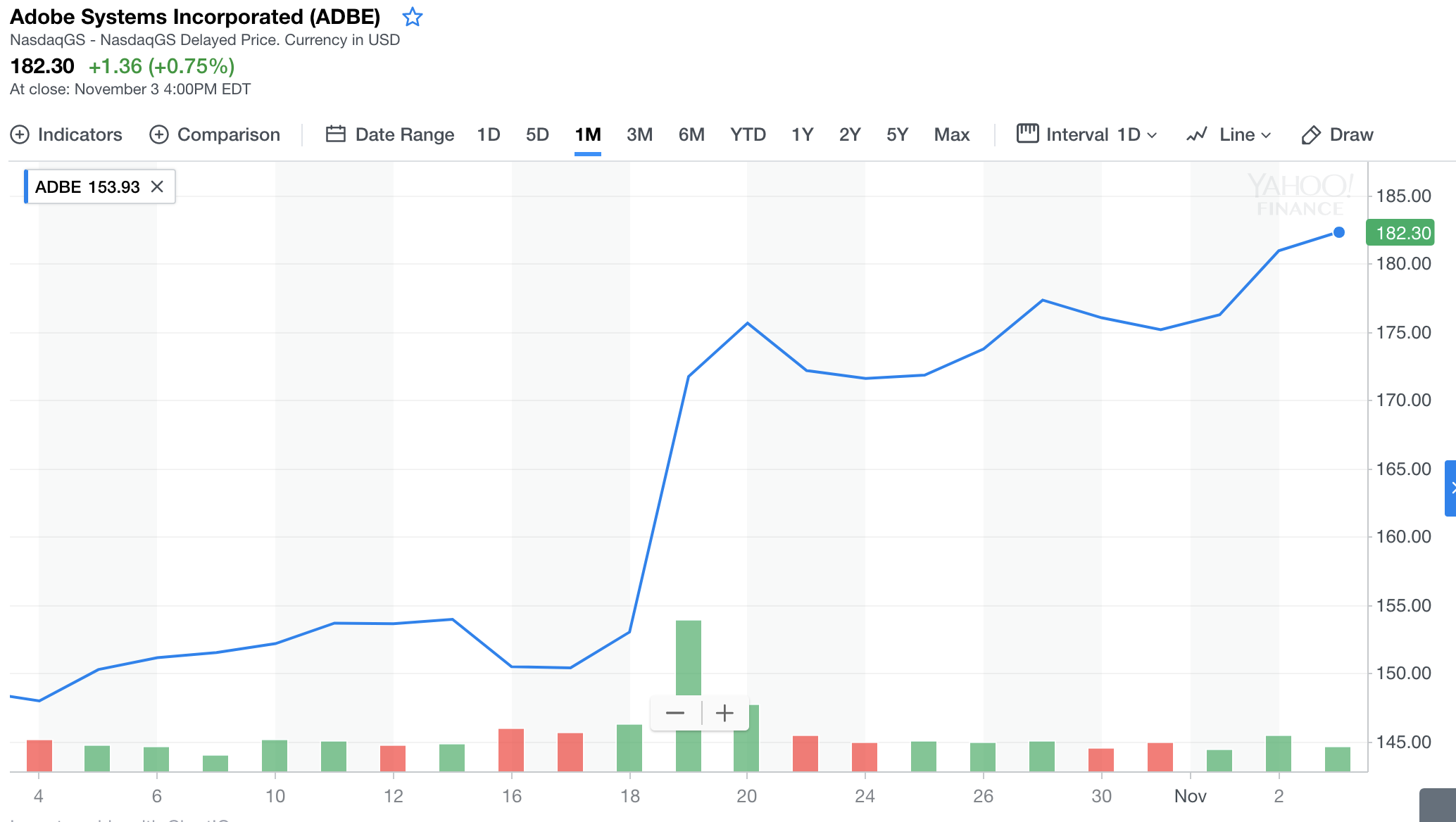The image size is (1456, 822).
Task: Click the Comparison plus icon
Action: (159, 134)
